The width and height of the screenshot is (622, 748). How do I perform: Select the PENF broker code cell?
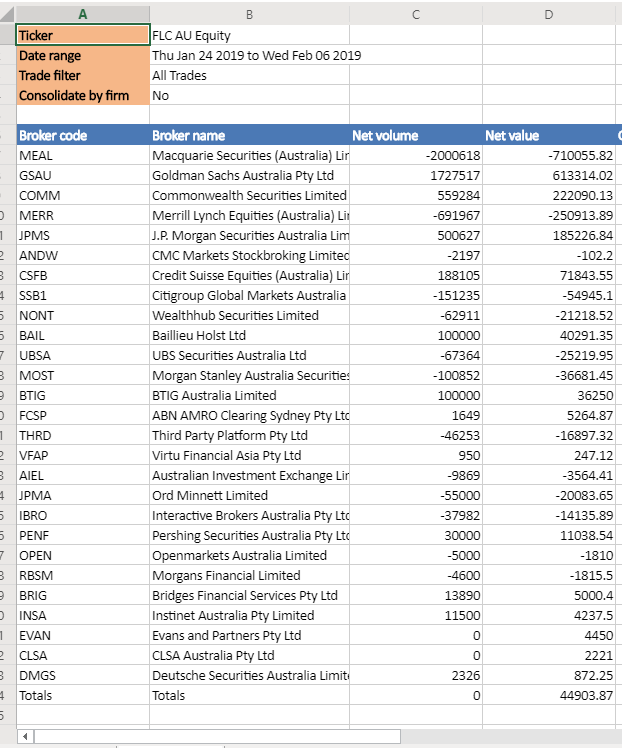click(x=83, y=536)
